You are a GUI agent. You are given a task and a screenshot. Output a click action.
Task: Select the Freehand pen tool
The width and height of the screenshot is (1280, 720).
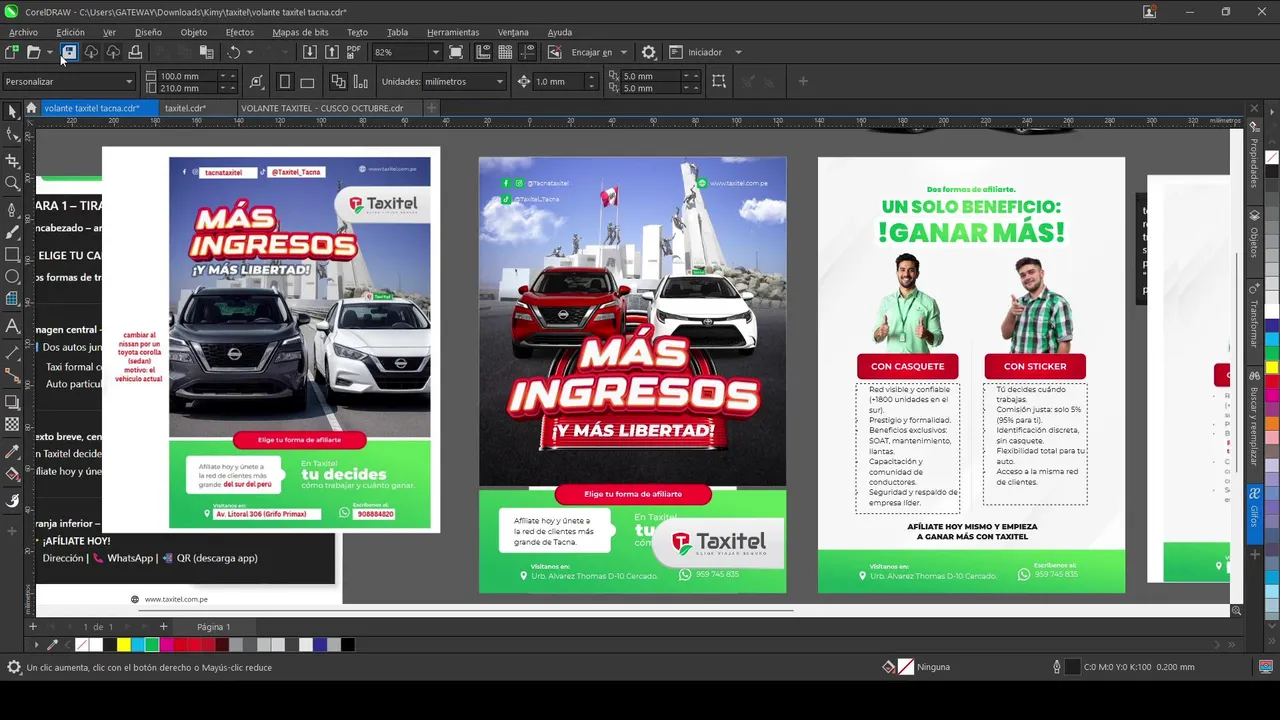[x=12, y=209]
